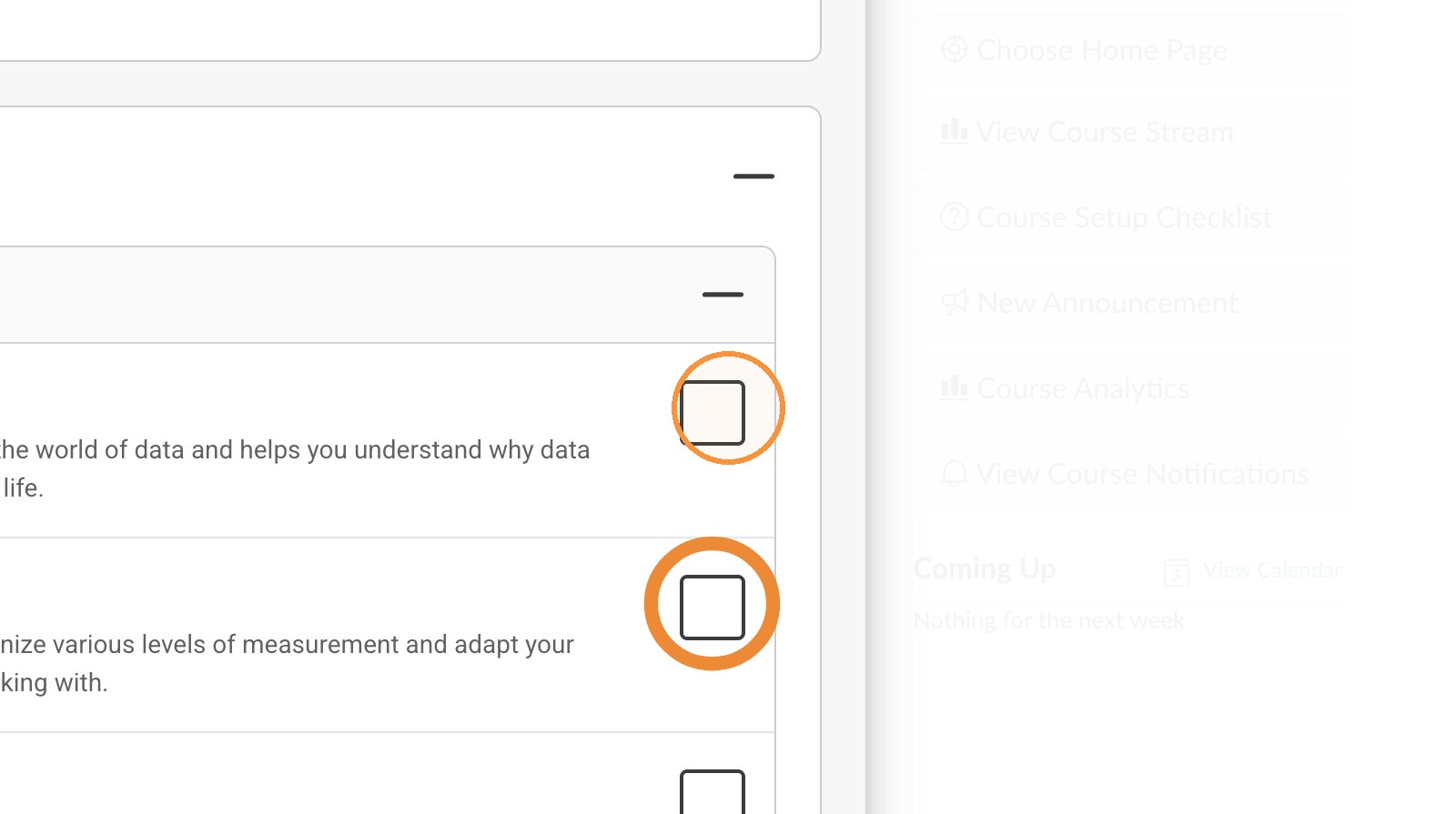Click the bar chart icon beside Course Analytics
Image resolution: width=1456 pixels, height=814 pixels.
click(954, 387)
